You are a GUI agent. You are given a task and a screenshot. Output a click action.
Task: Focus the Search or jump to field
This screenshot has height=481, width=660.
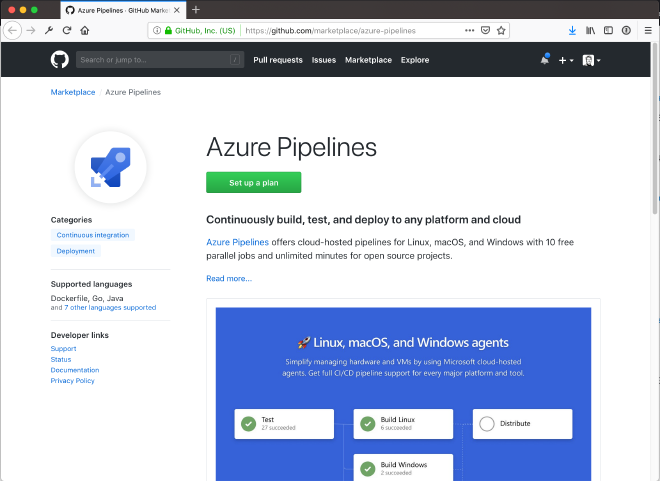(160, 60)
